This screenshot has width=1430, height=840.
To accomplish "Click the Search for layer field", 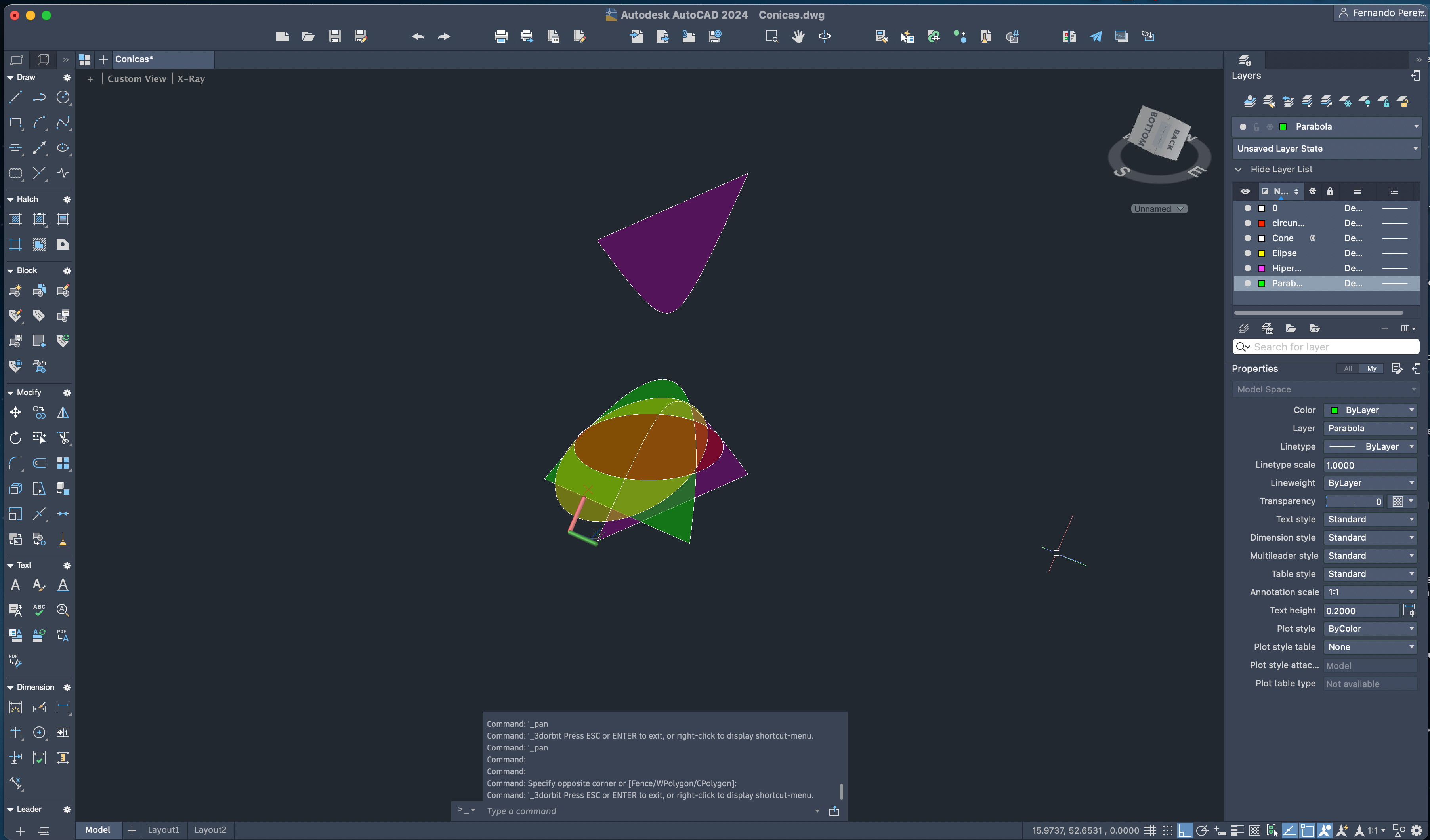I will [1325, 347].
